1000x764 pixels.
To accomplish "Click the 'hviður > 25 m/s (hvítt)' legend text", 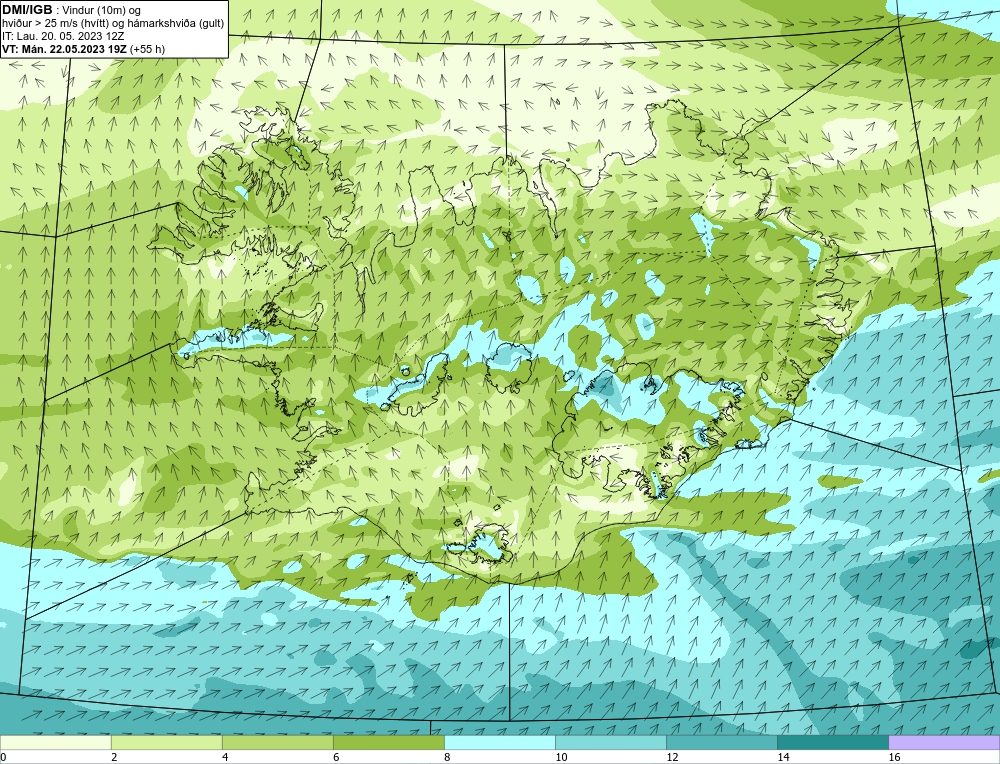I will 55,23.
